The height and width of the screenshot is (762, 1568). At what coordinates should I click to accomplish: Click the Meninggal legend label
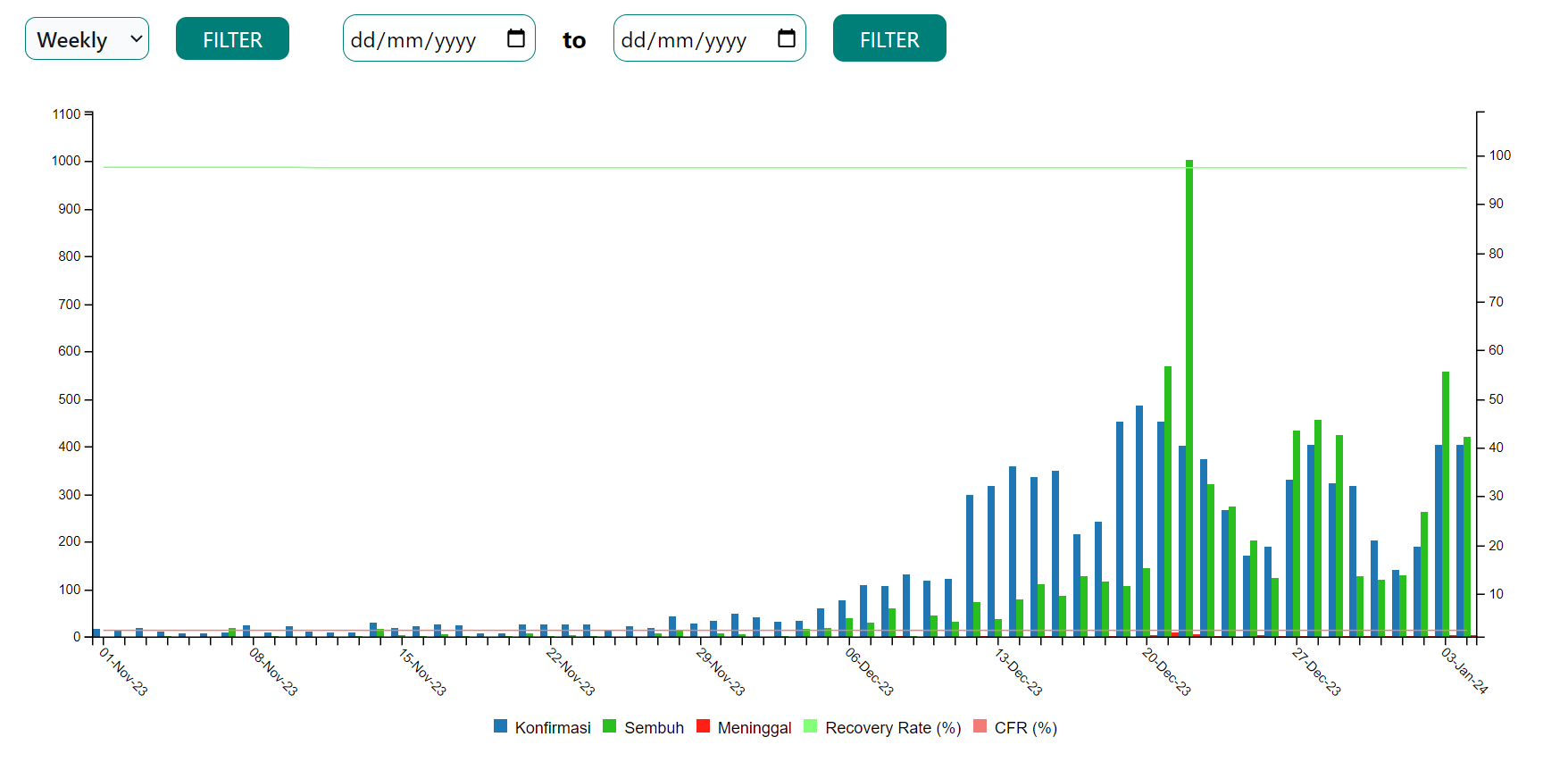point(755,728)
